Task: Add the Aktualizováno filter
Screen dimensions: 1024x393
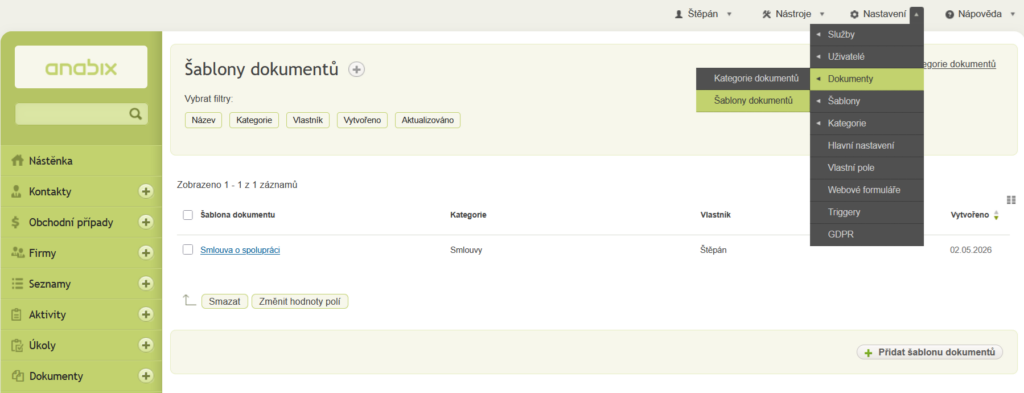Action: pyautogui.click(x=428, y=120)
